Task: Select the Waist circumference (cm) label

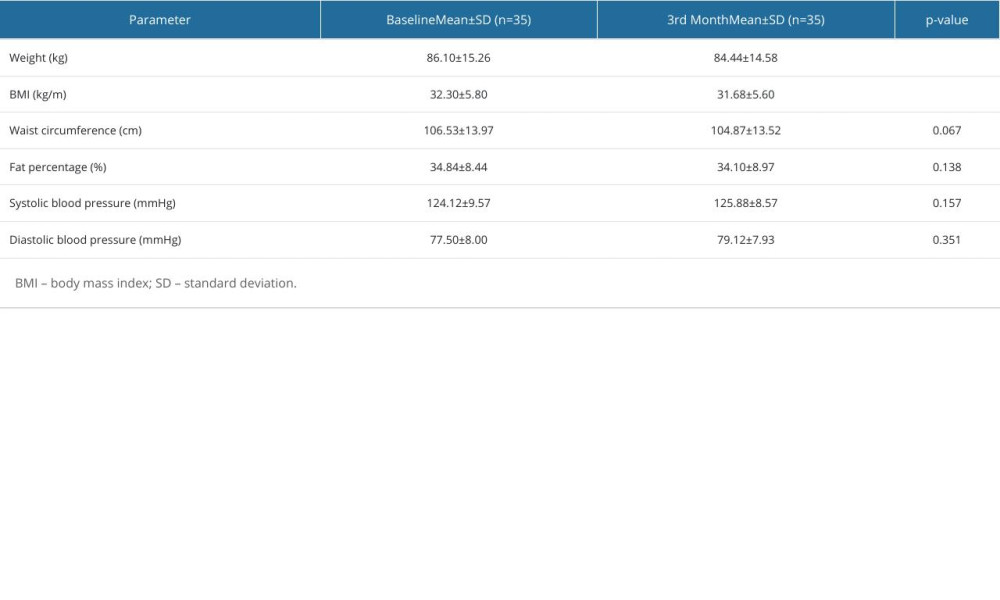Action: pyautogui.click(x=75, y=131)
